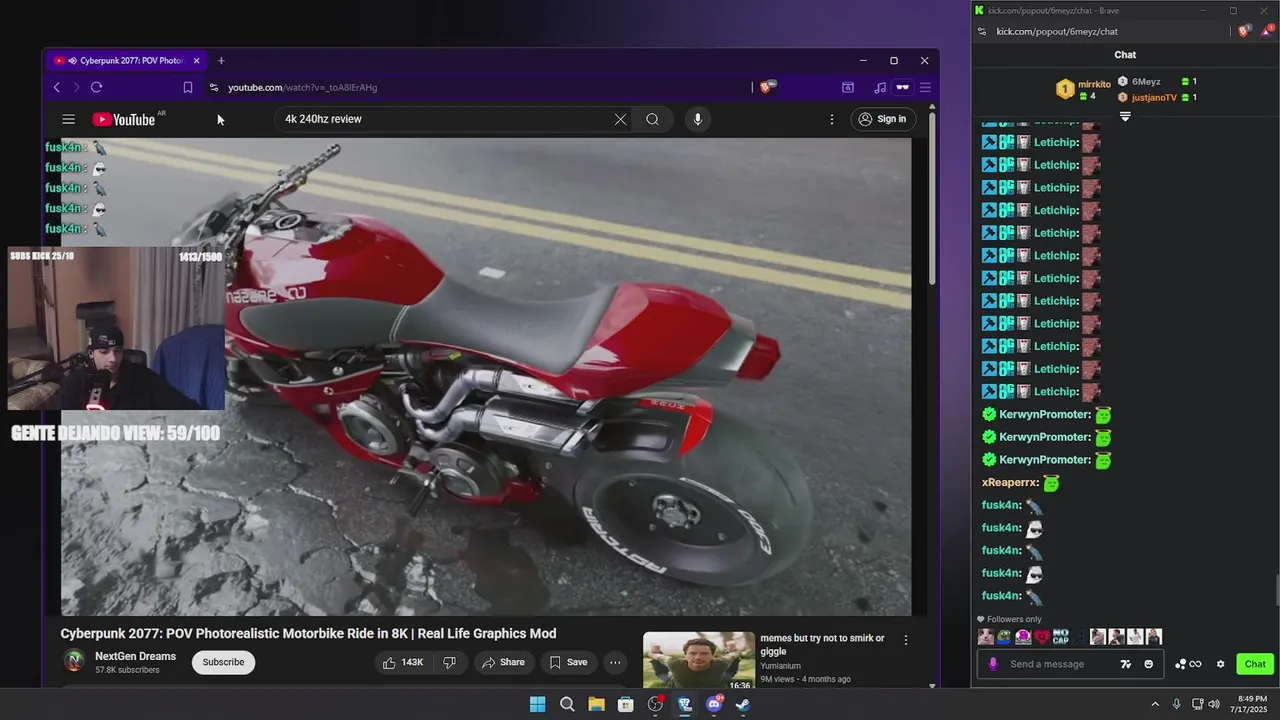Open Steam from the taskbar
Image resolution: width=1280 pixels, height=720 pixels.
[743, 704]
